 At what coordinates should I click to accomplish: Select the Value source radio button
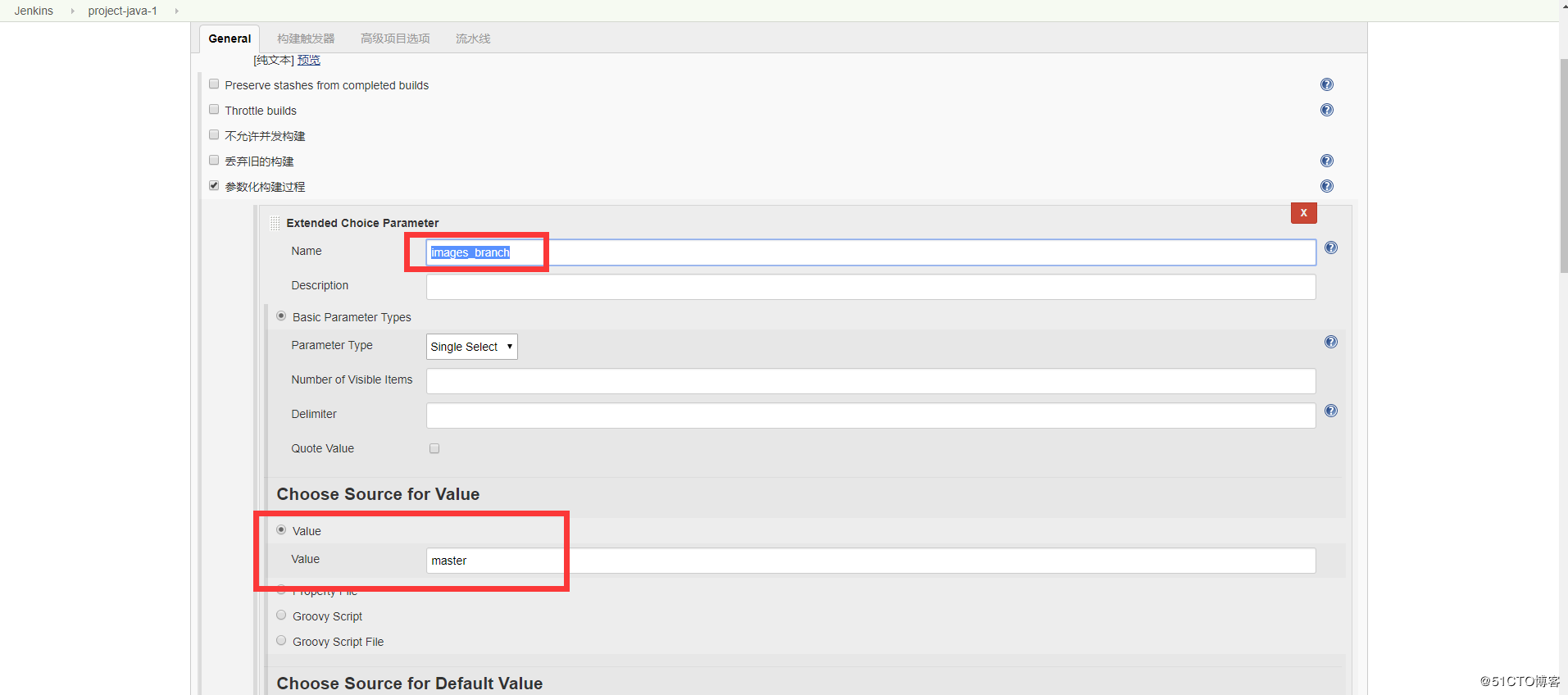[x=281, y=529]
